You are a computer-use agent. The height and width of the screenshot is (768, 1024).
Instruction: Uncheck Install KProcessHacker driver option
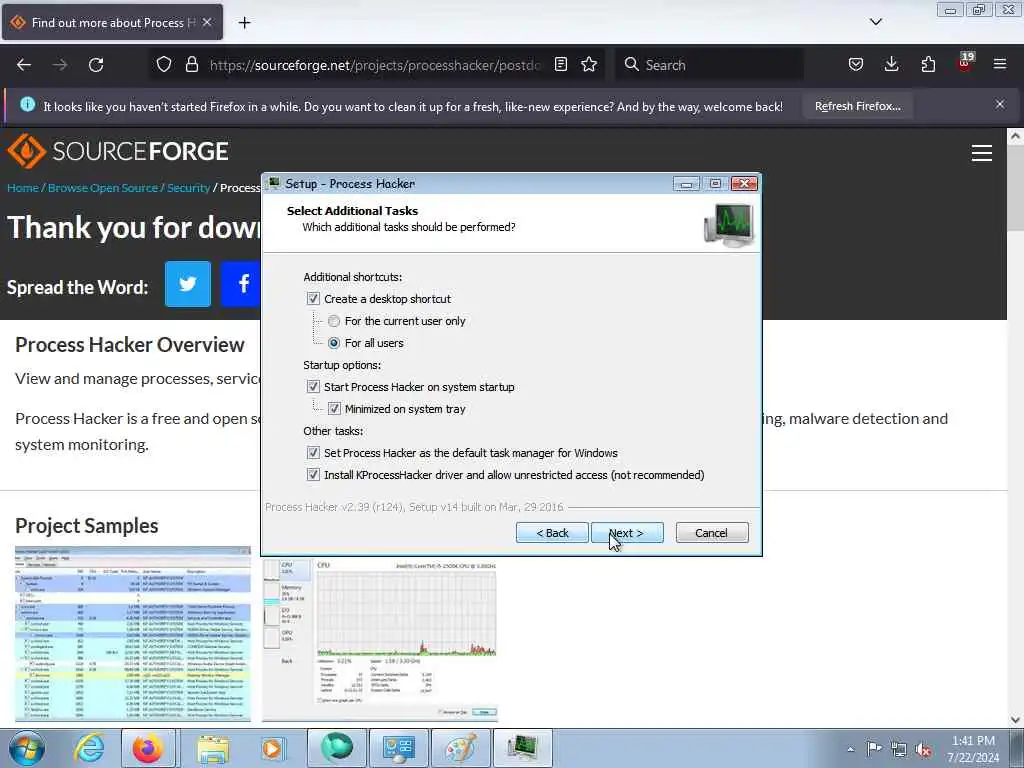(x=313, y=475)
